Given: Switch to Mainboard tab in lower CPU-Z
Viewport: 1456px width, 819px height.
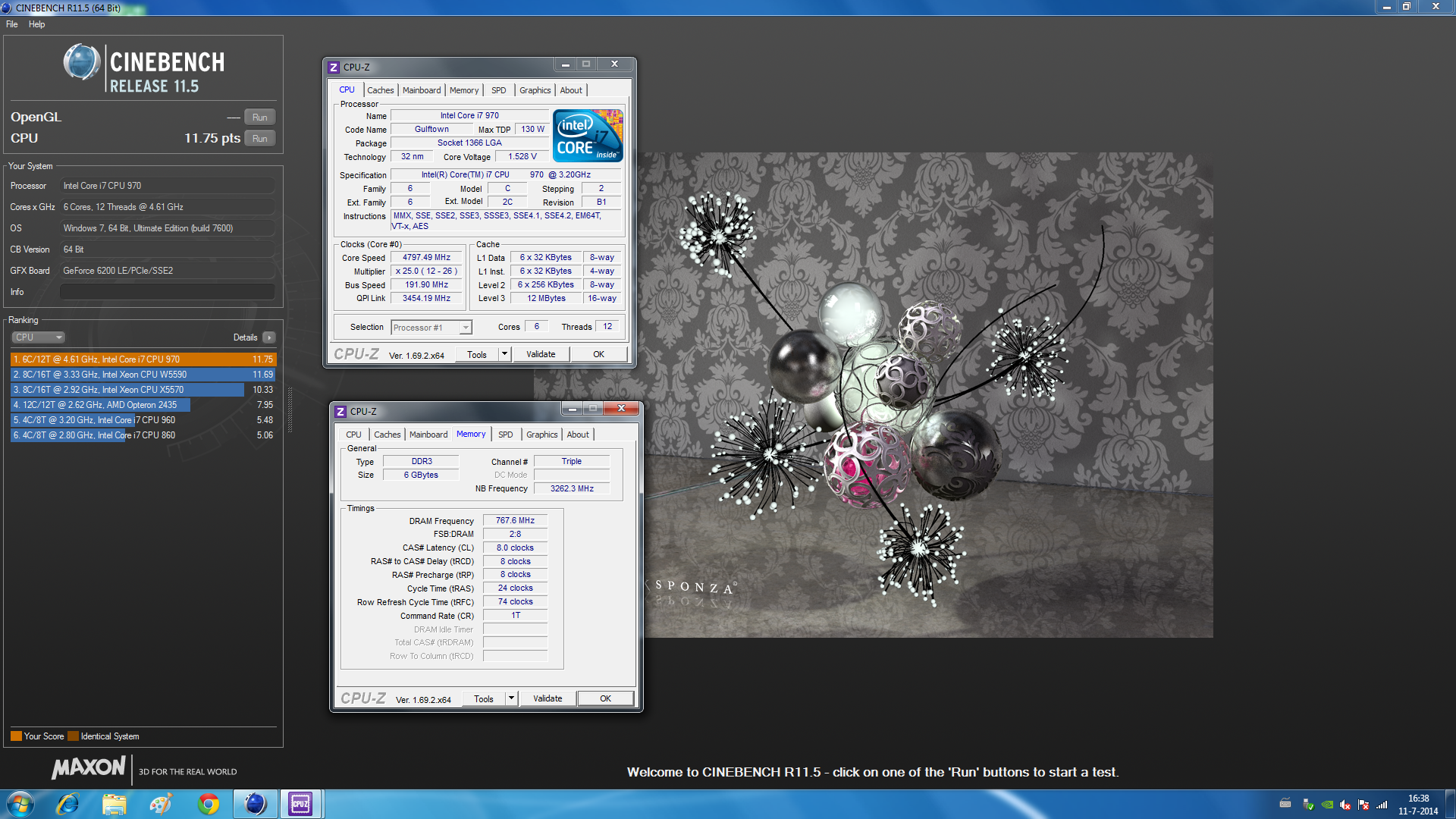Looking at the screenshot, I should 428,435.
